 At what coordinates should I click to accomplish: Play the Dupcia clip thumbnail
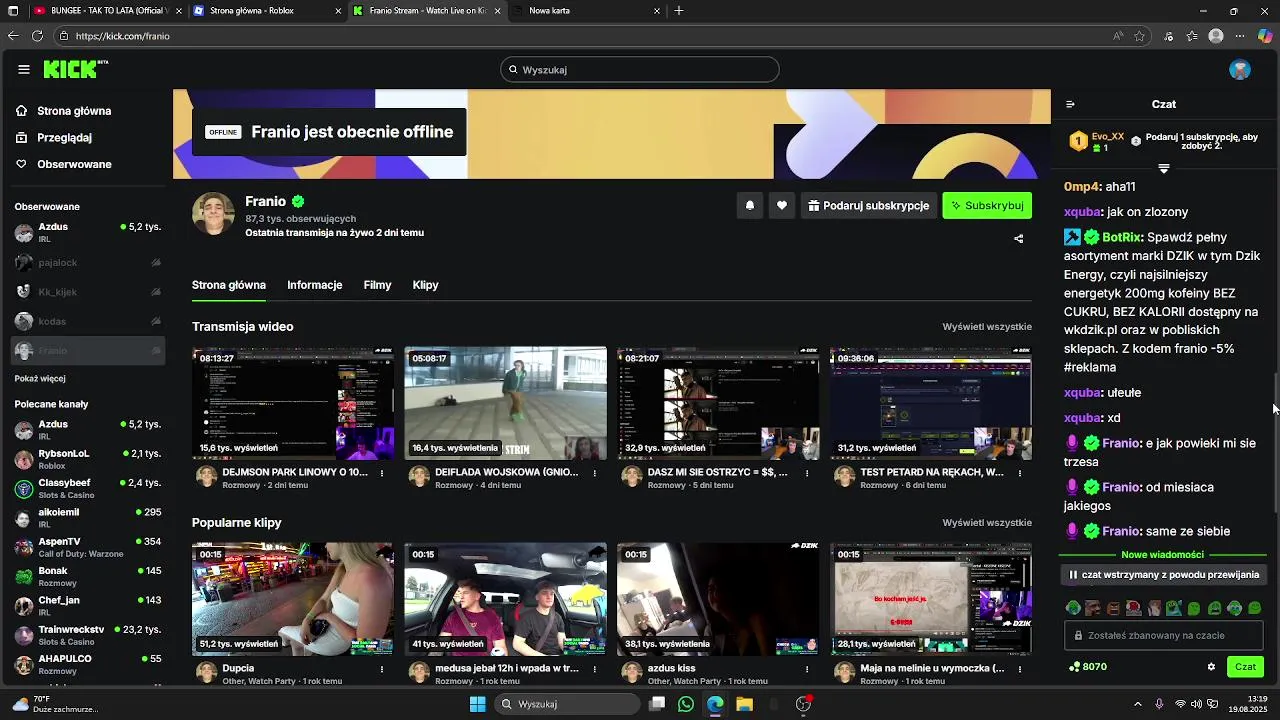click(293, 599)
